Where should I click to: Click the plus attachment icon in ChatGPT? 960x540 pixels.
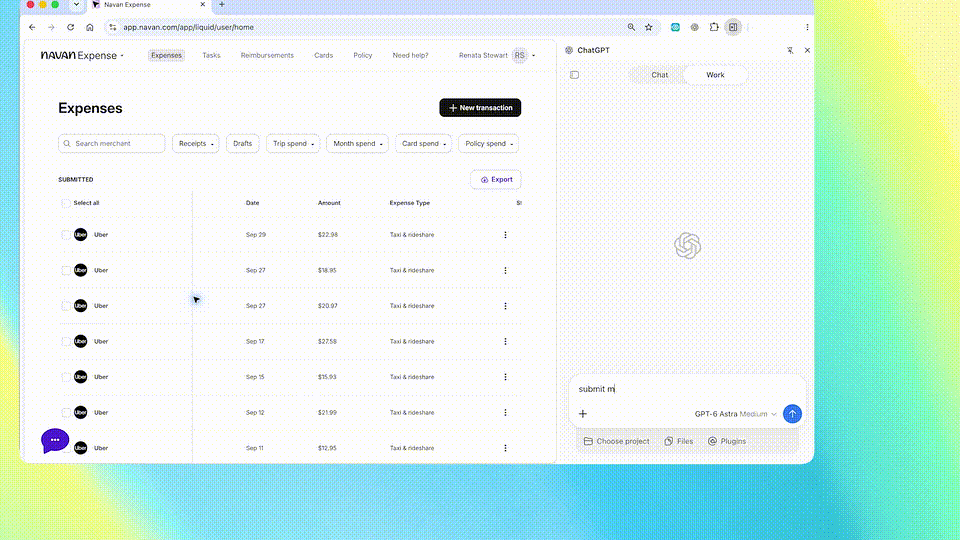[583, 414]
